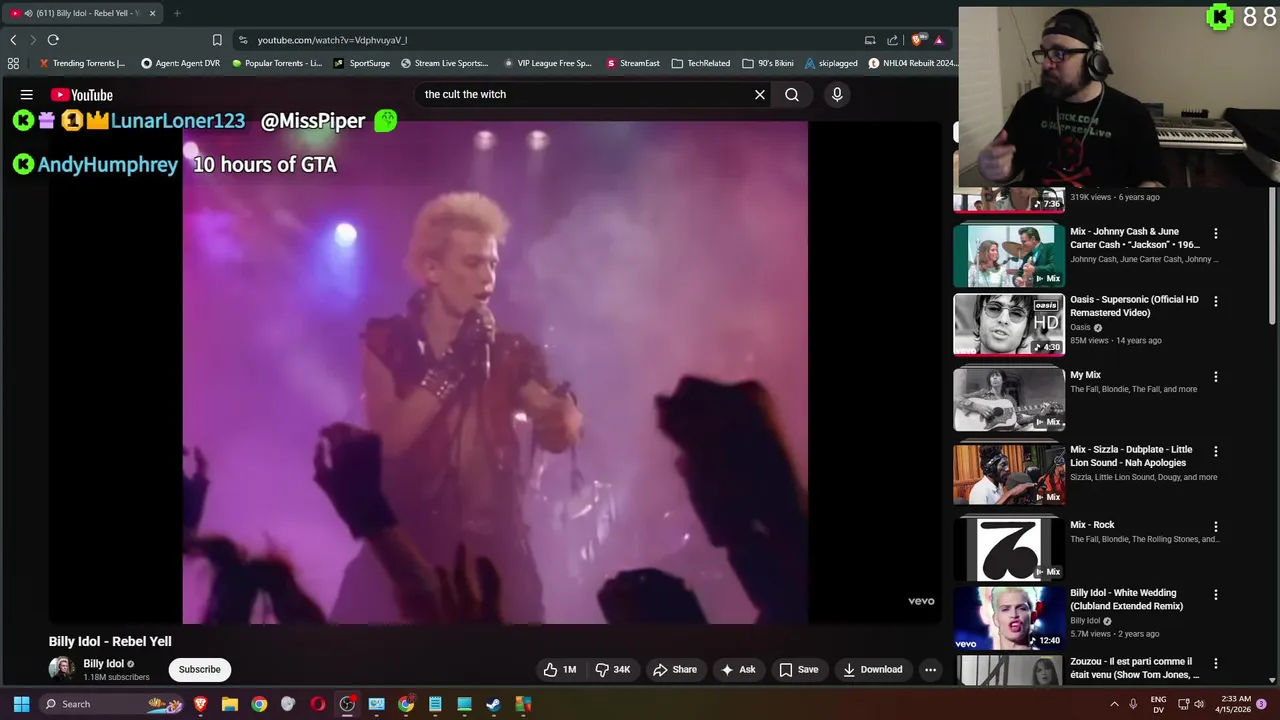Dislike the Rebel Yell video

pos(613,670)
